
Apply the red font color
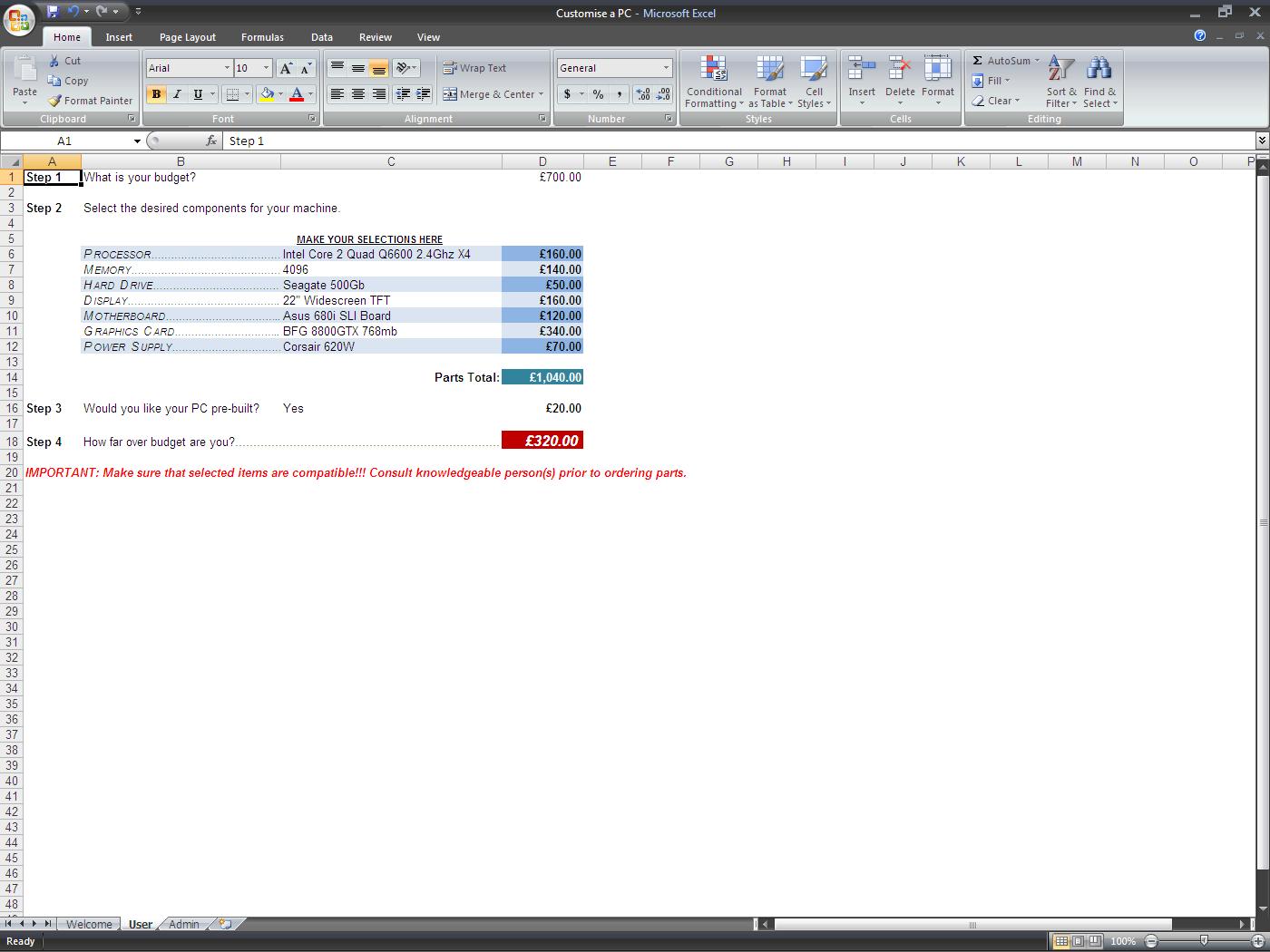coord(296,94)
